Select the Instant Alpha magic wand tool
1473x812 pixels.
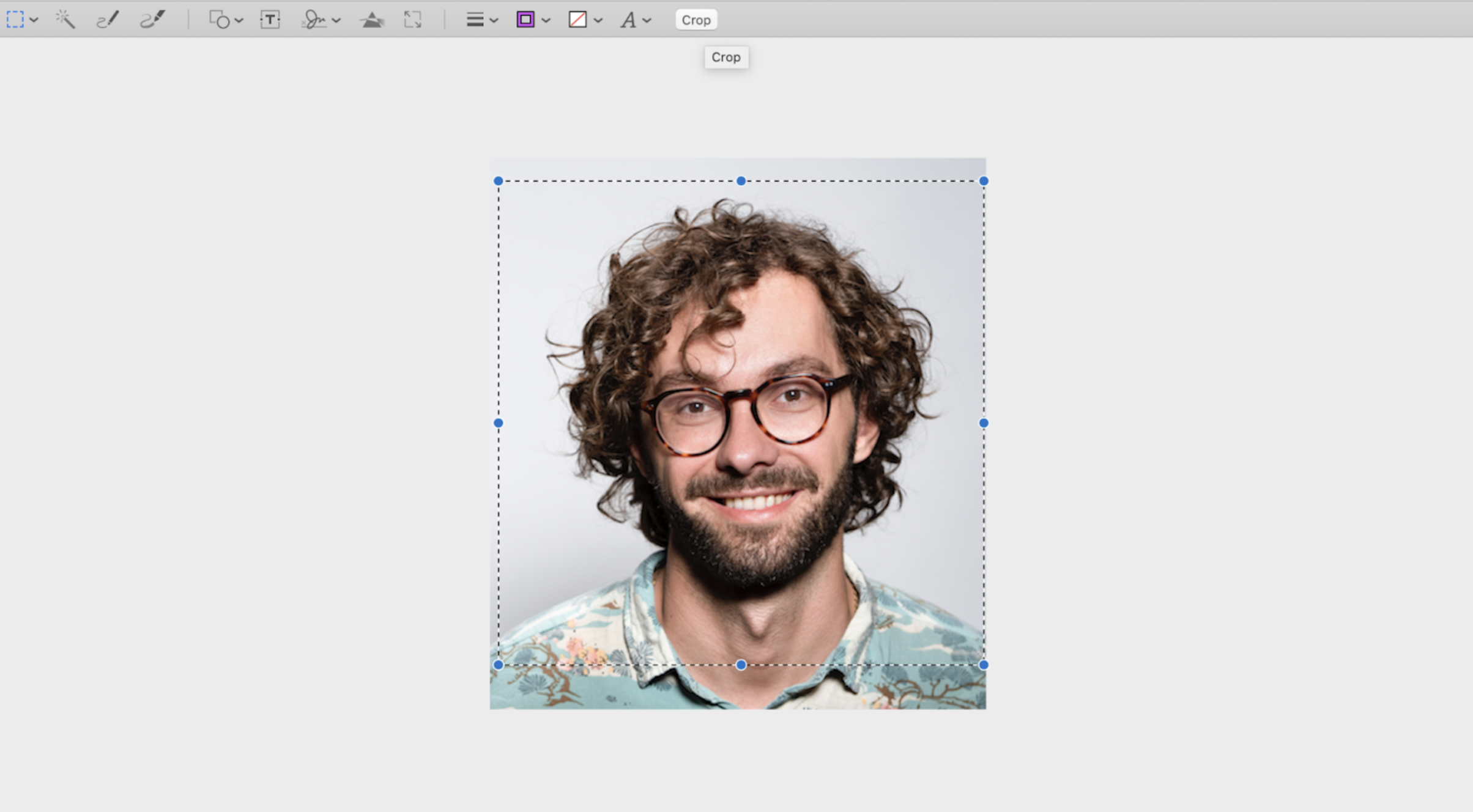(65, 20)
